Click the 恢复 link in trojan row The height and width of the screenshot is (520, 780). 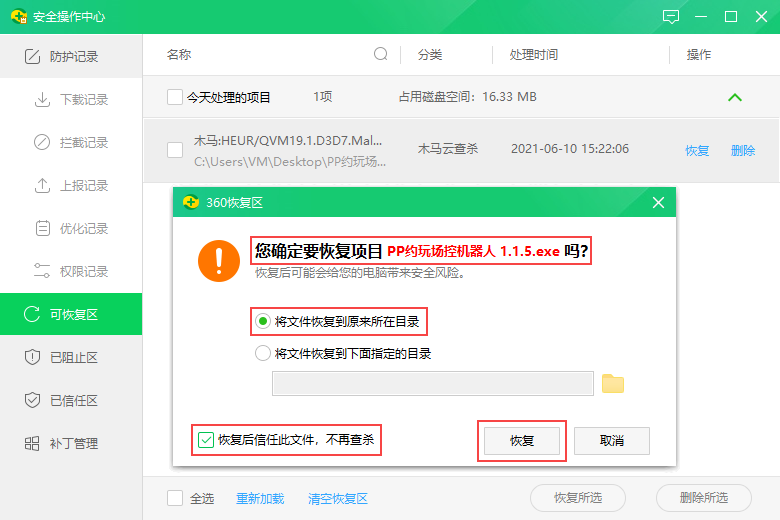(697, 150)
